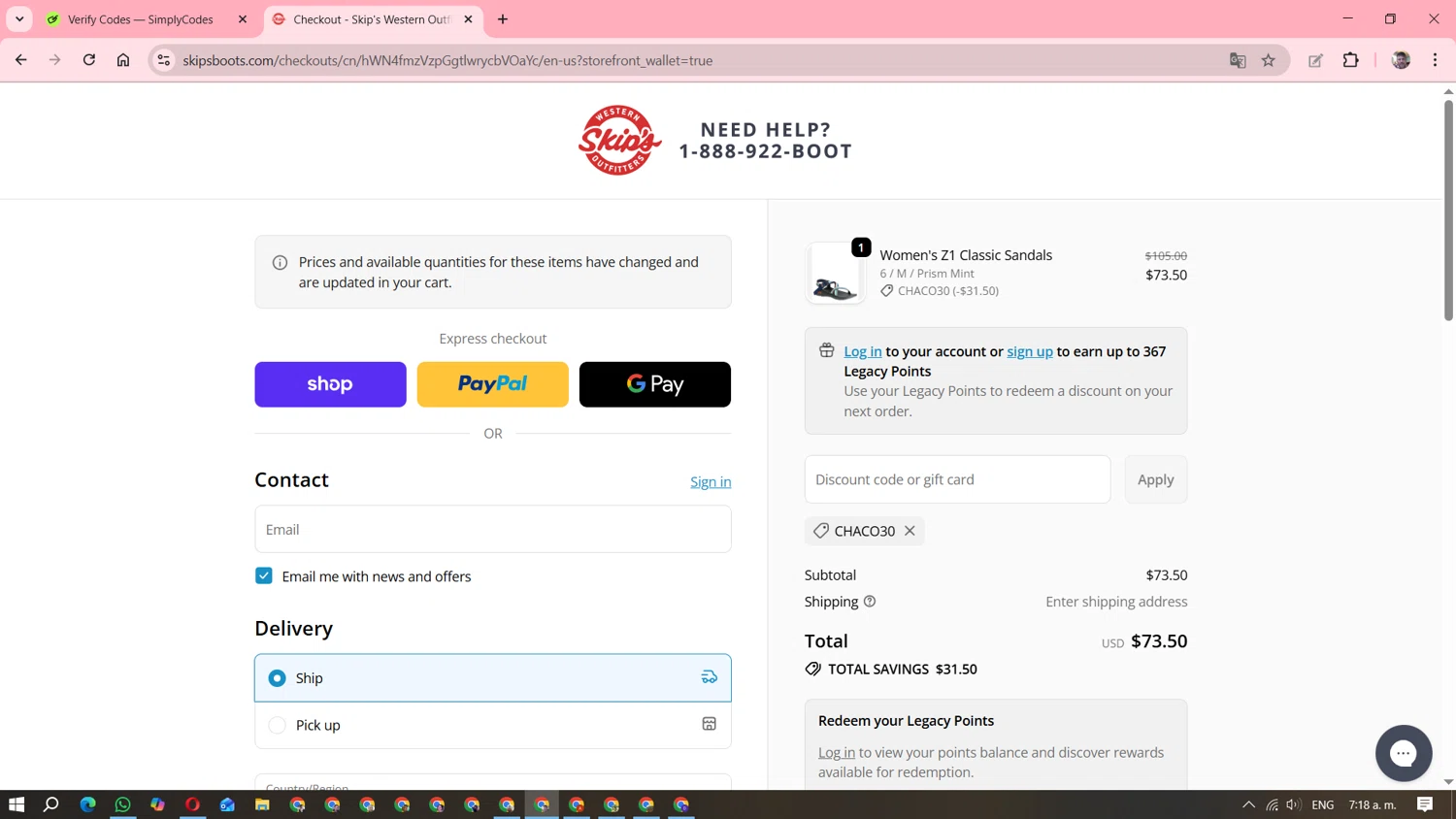The height and width of the screenshot is (819, 1456).
Task: Uncheck Email me with news and offers
Action: coord(264,575)
